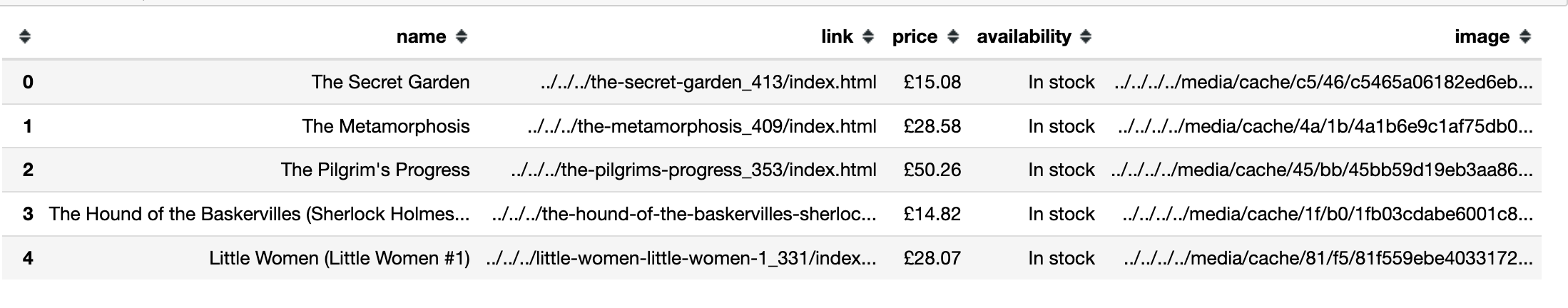
Task: Click the link column header label
Action: point(837,37)
